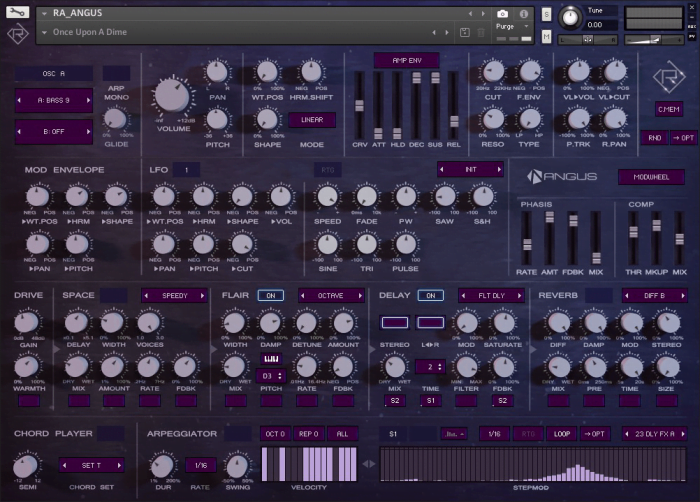This screenshot has width=700, height=502.
Task: Click next arrow on OCTAVE flair preset
Action: tap(359, 296)
